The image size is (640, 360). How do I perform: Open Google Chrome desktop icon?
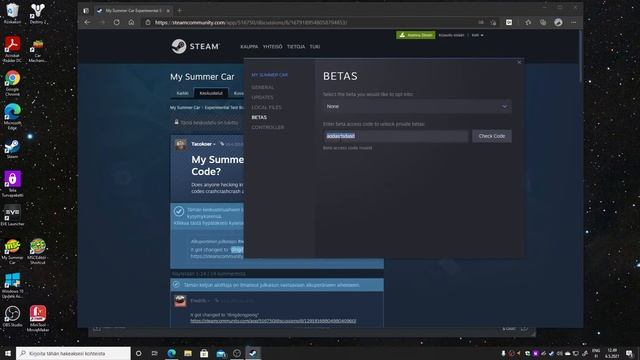click(12, 83)
